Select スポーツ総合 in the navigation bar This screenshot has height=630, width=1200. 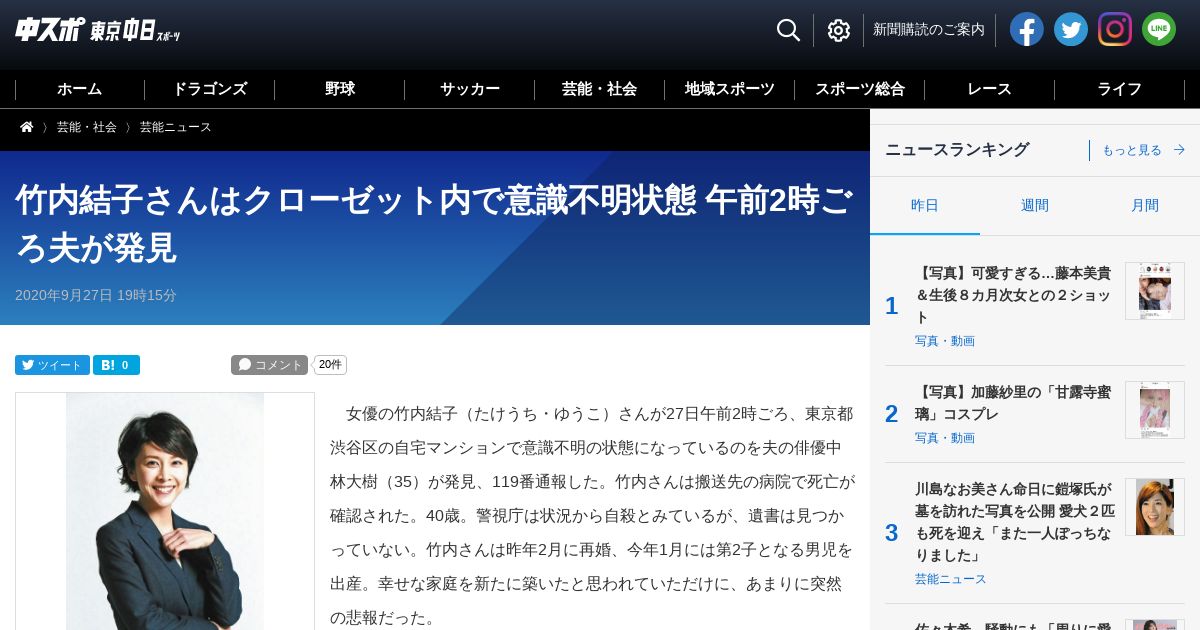point(860,89)
